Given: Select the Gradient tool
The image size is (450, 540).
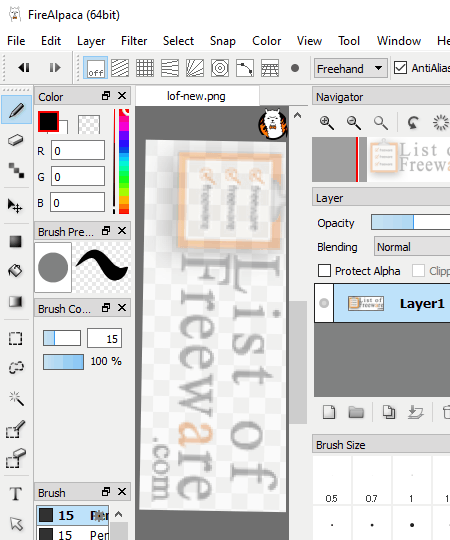Looking at the screenshot, I should (x=15, y=302).
